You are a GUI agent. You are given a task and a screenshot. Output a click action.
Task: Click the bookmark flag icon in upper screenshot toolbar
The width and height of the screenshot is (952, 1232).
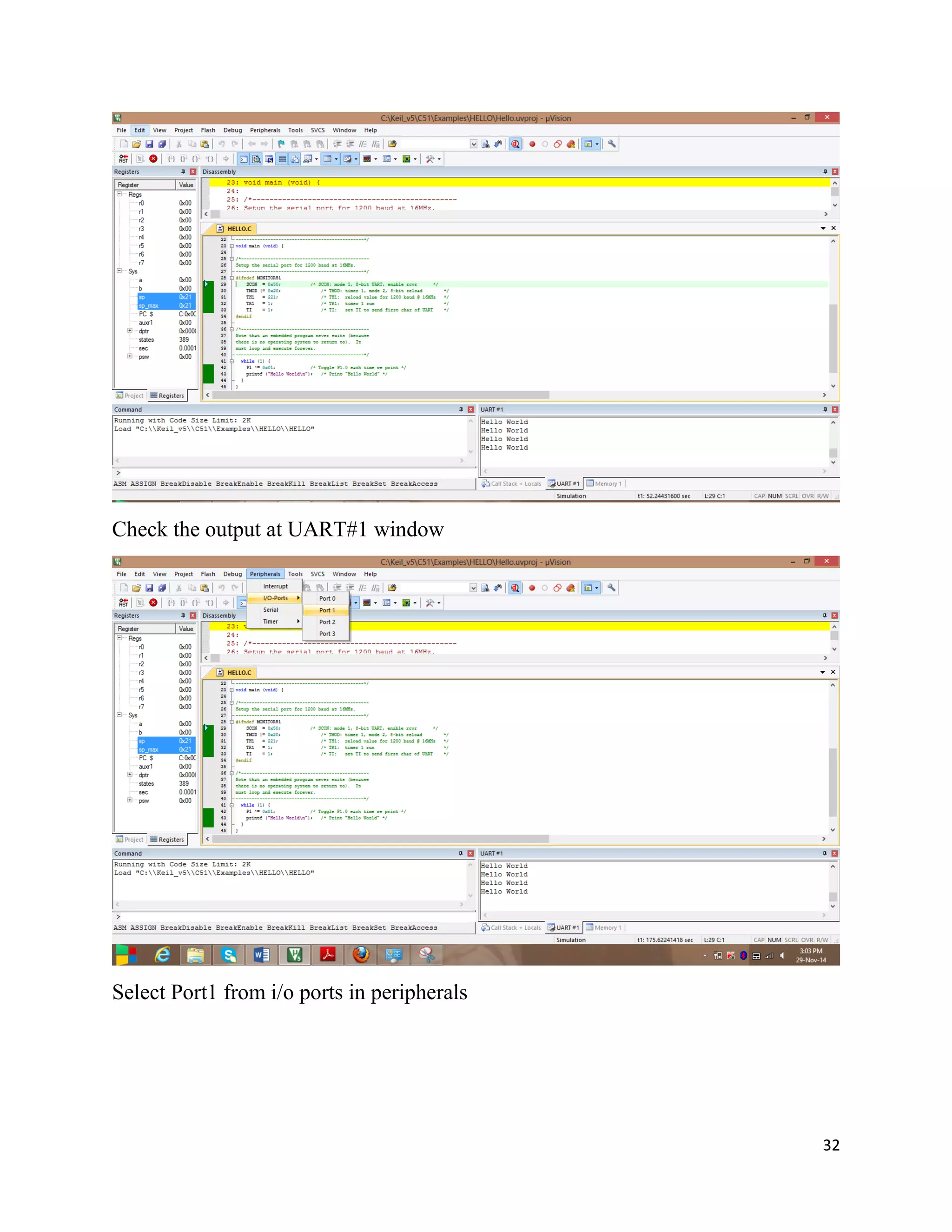[x=281, y=144]
